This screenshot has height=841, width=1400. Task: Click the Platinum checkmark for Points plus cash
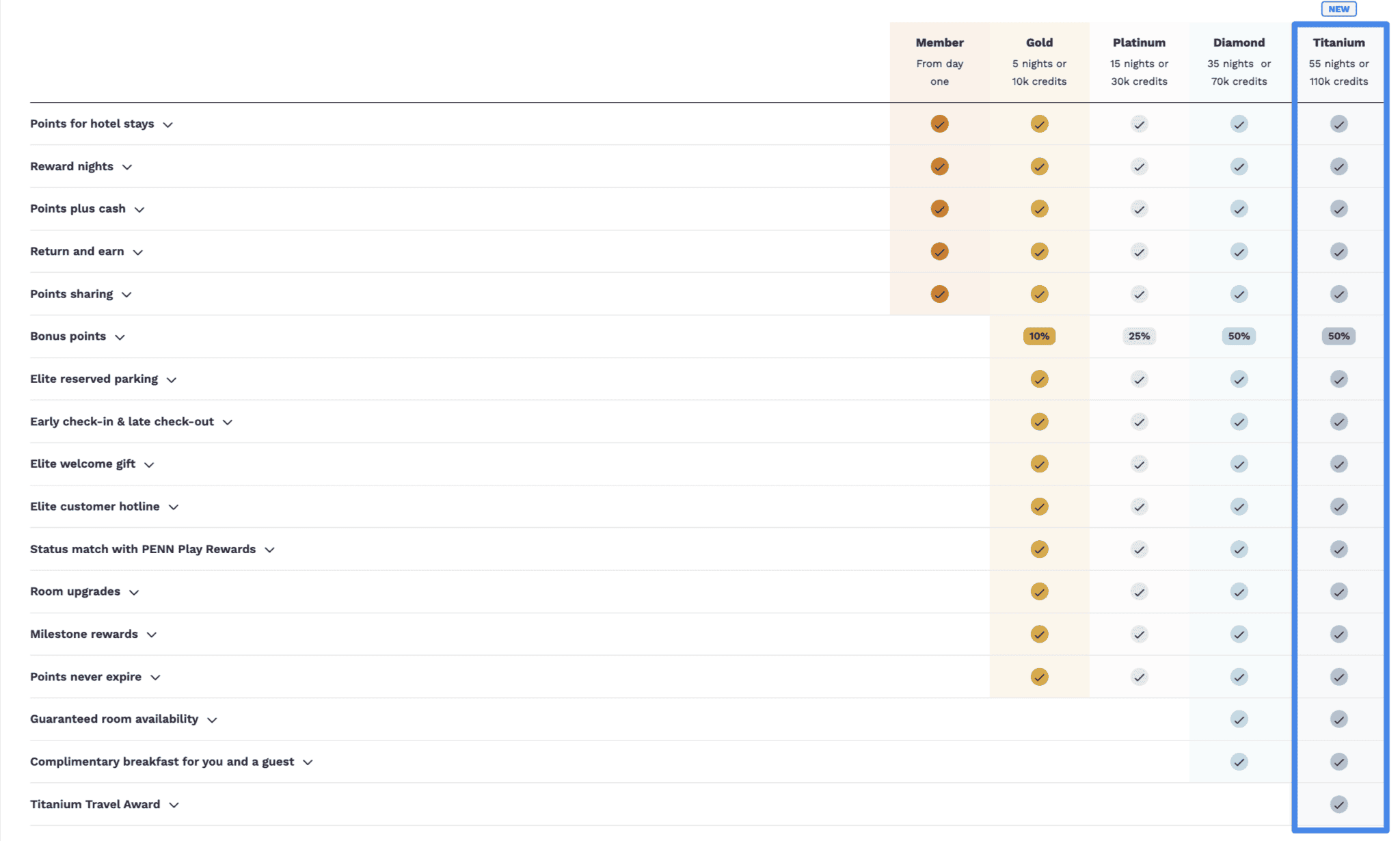pos(1139,209)
